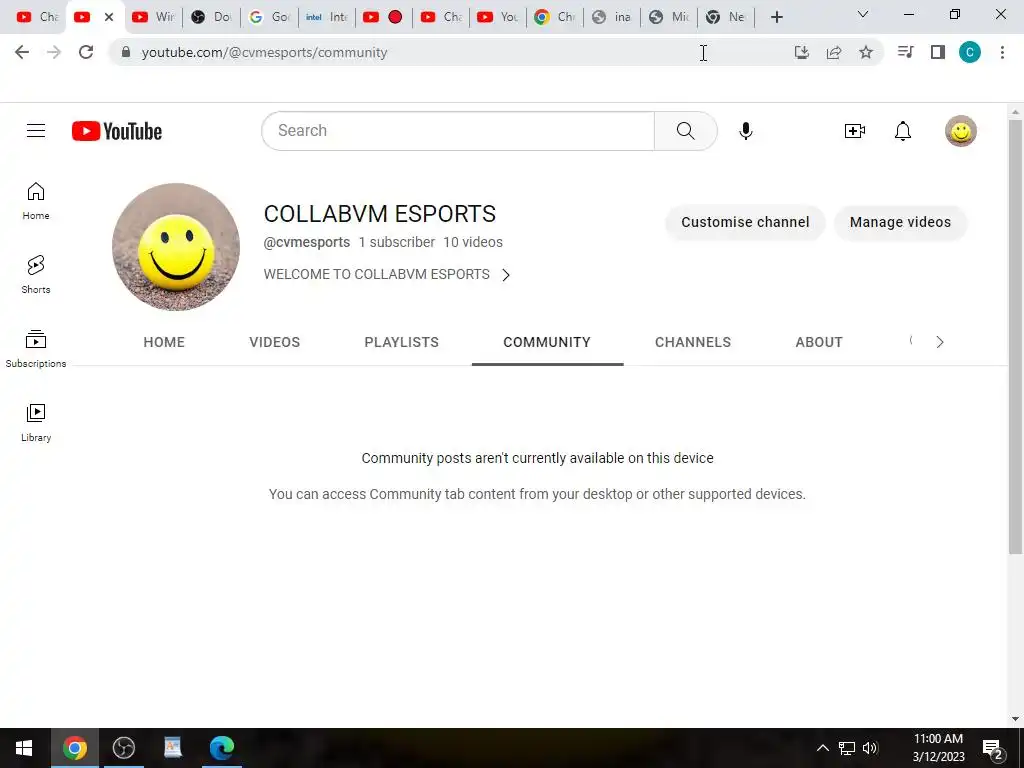Open the tab search dropdown arrow
This screenshot has width=1024, height=768.
click(863, 14)
